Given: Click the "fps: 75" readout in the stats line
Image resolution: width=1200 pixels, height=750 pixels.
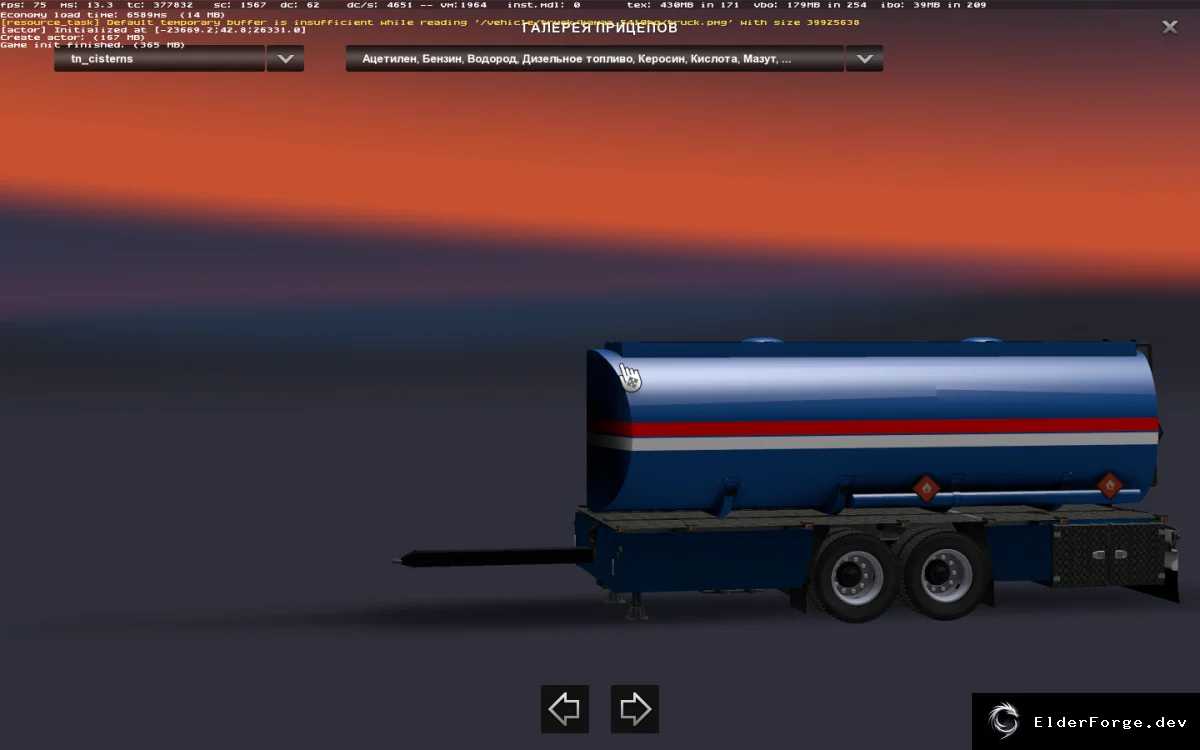Looking at the screenshot, I should [x=23, y=5].
